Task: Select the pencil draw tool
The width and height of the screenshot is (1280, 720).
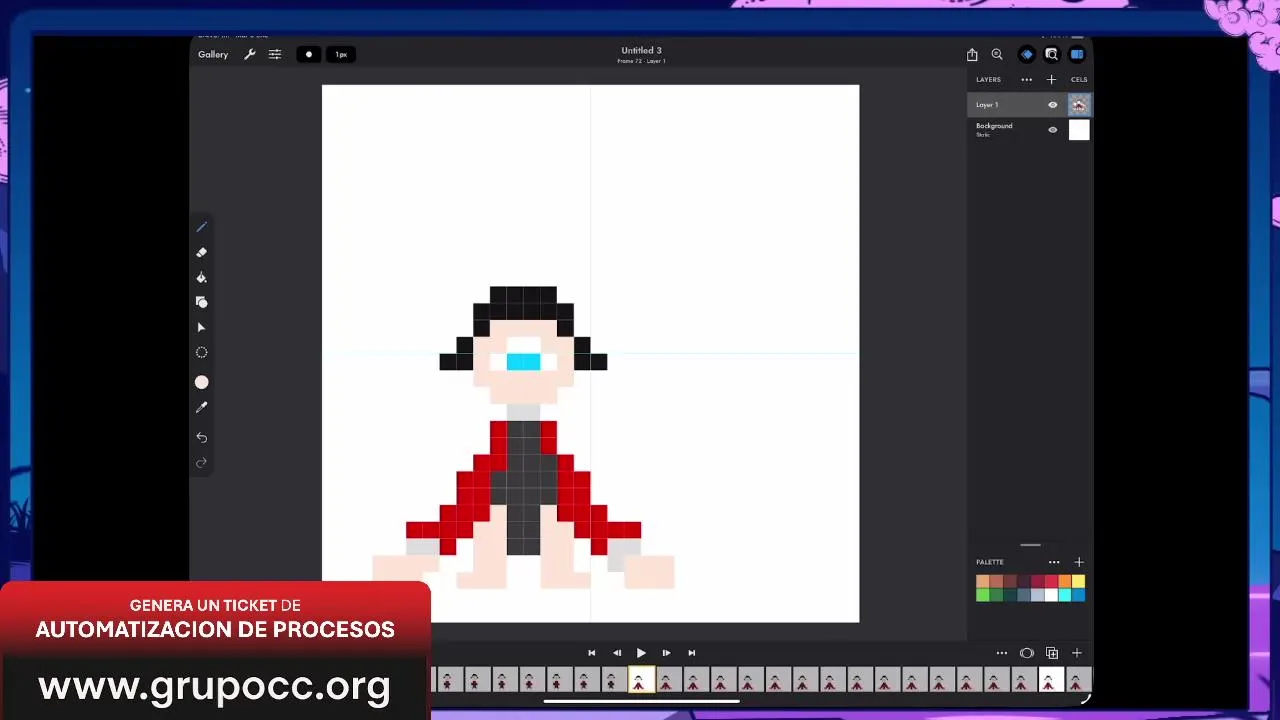Action: pos(201,227)
